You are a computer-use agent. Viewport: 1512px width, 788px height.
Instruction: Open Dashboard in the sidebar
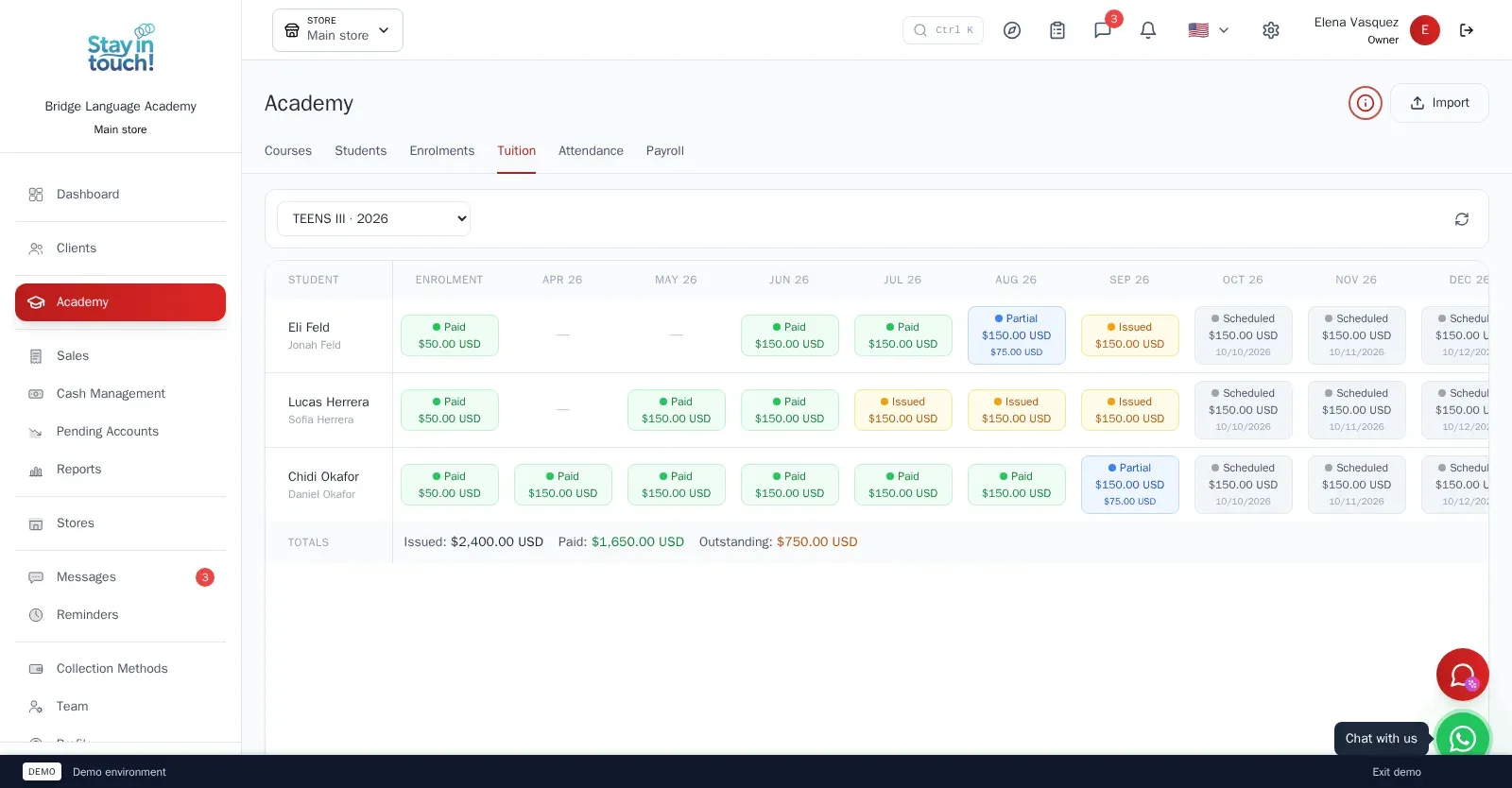(x=120, y=195)
